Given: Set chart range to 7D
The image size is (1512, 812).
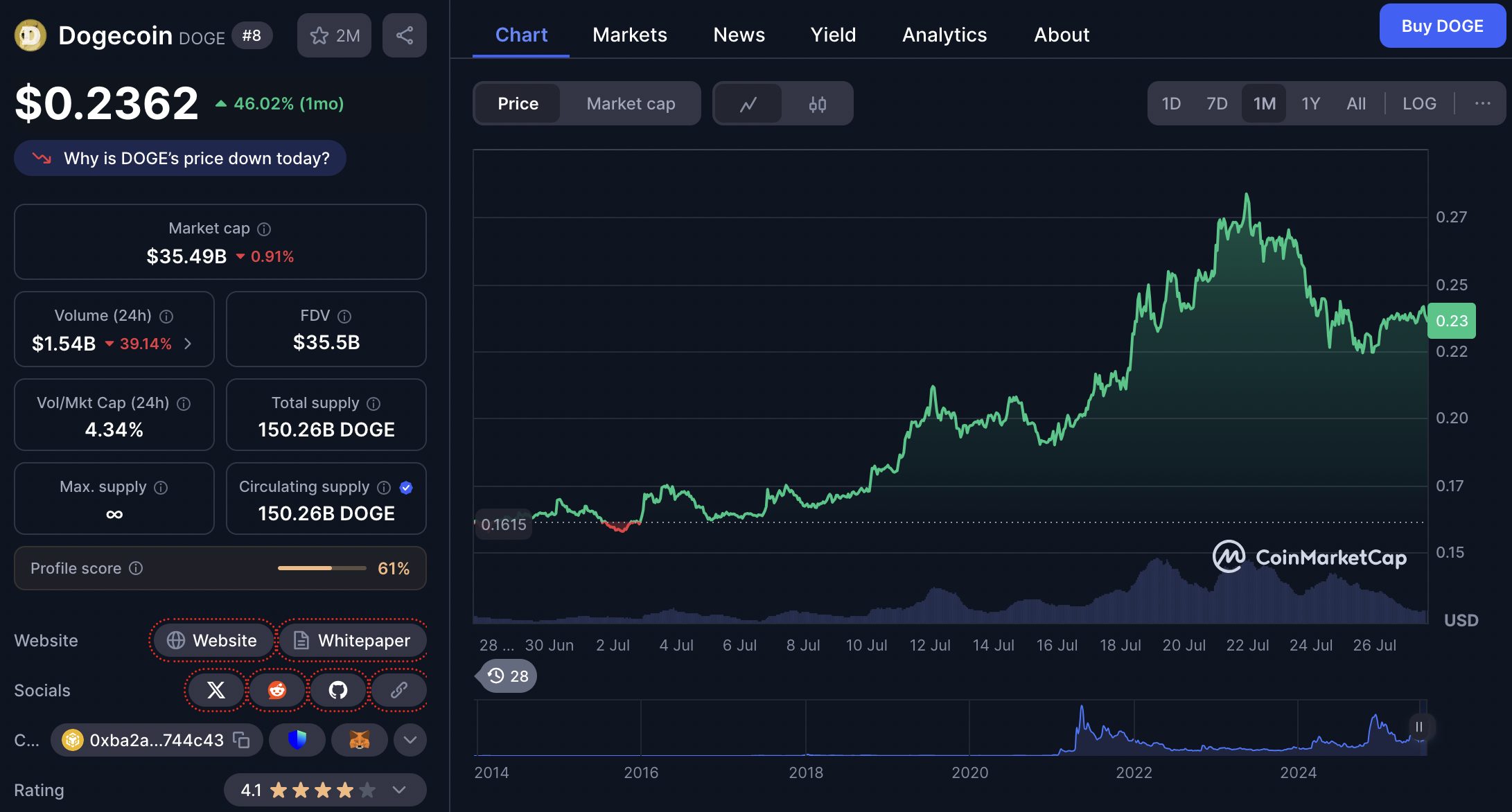Looking at the screenshot, I should [x=1217, y=104].
